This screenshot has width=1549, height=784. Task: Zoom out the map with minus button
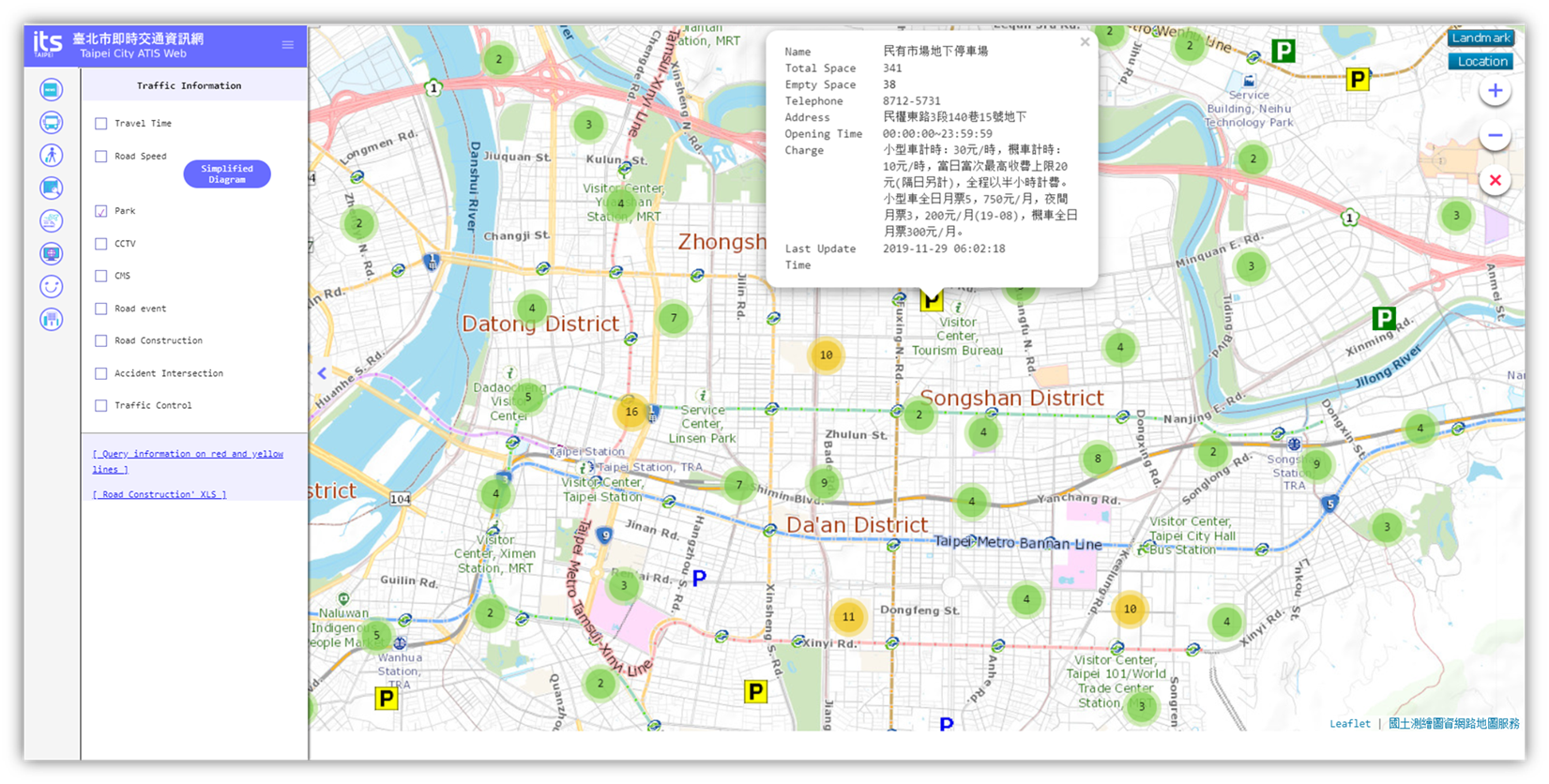1495,136
